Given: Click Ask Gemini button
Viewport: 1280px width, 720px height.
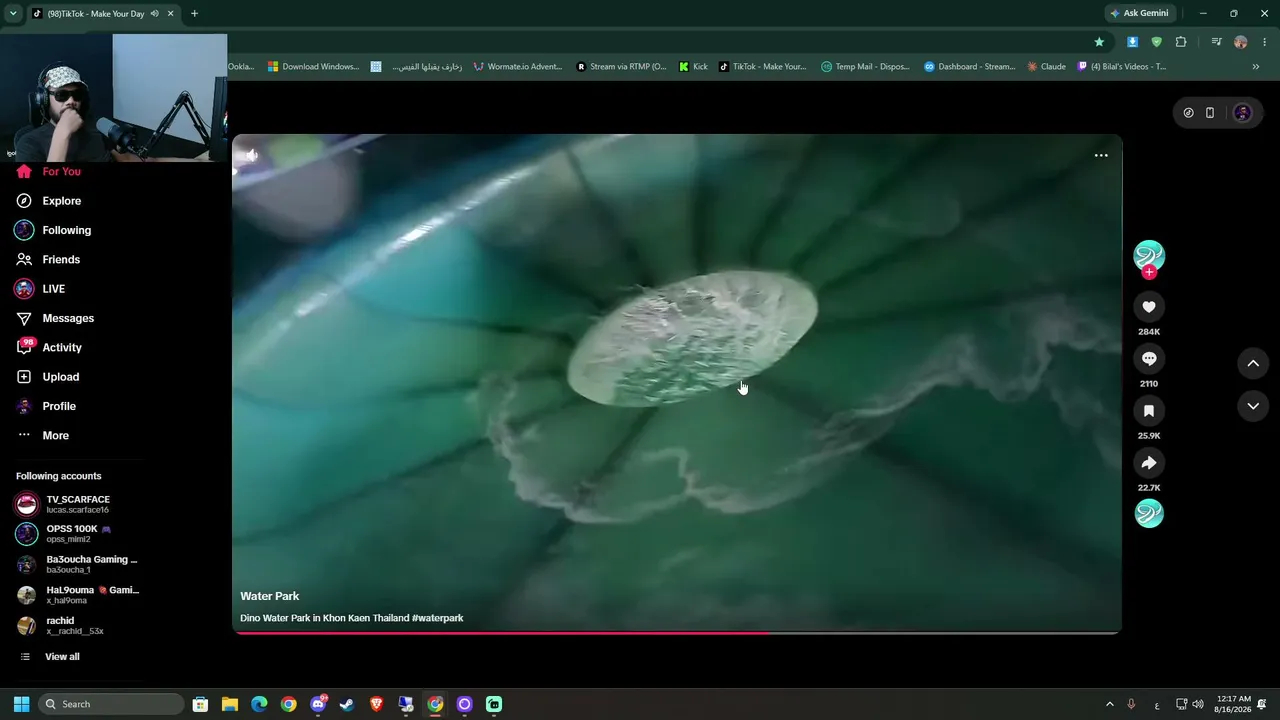Looking at the screenshot, I should 1139,14.
